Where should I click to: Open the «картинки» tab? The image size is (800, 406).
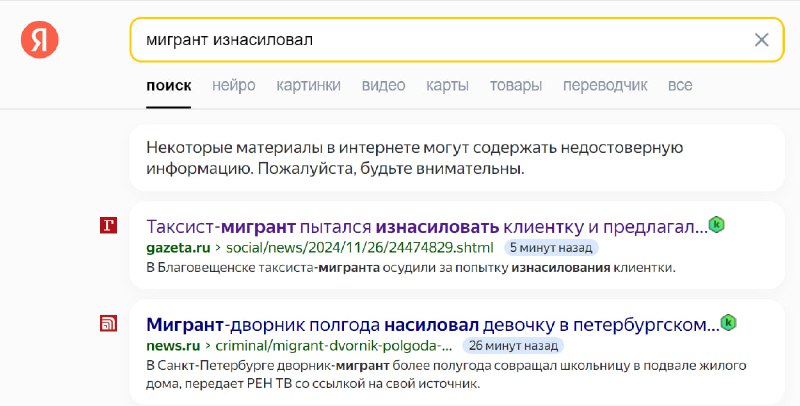(308, 85)
